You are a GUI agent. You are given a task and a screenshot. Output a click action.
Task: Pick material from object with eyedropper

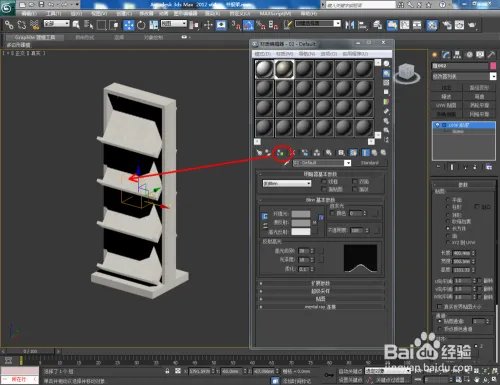[x=286, y=163]
